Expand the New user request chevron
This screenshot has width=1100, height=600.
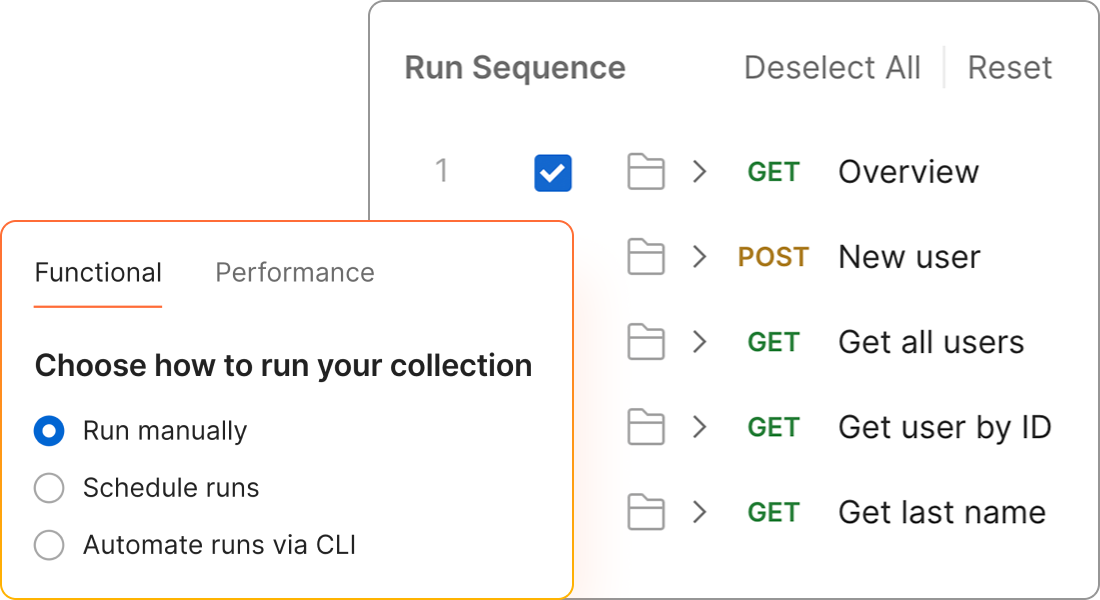[700, 257]
